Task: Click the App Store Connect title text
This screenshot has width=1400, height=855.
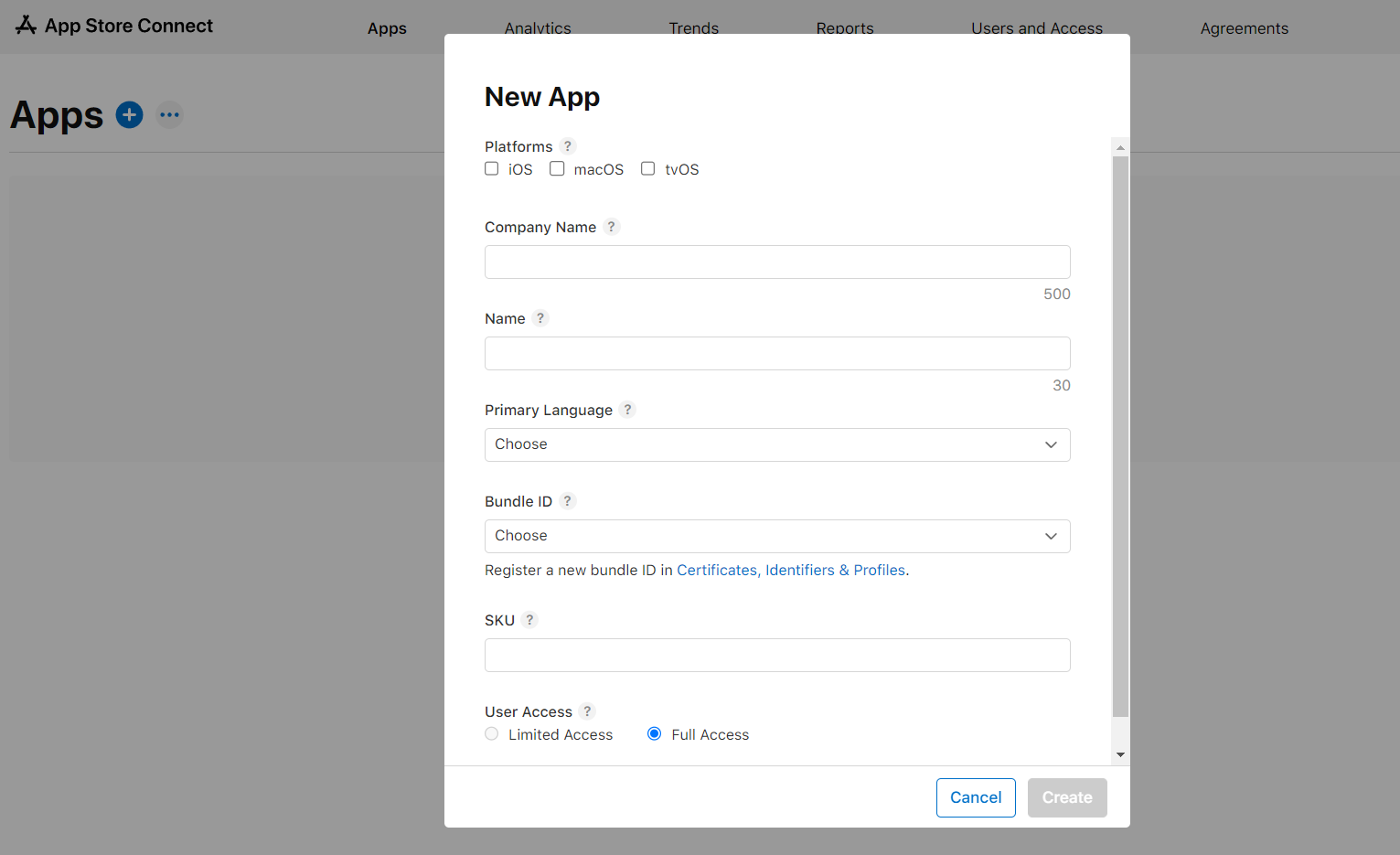Action: [129, 26]
